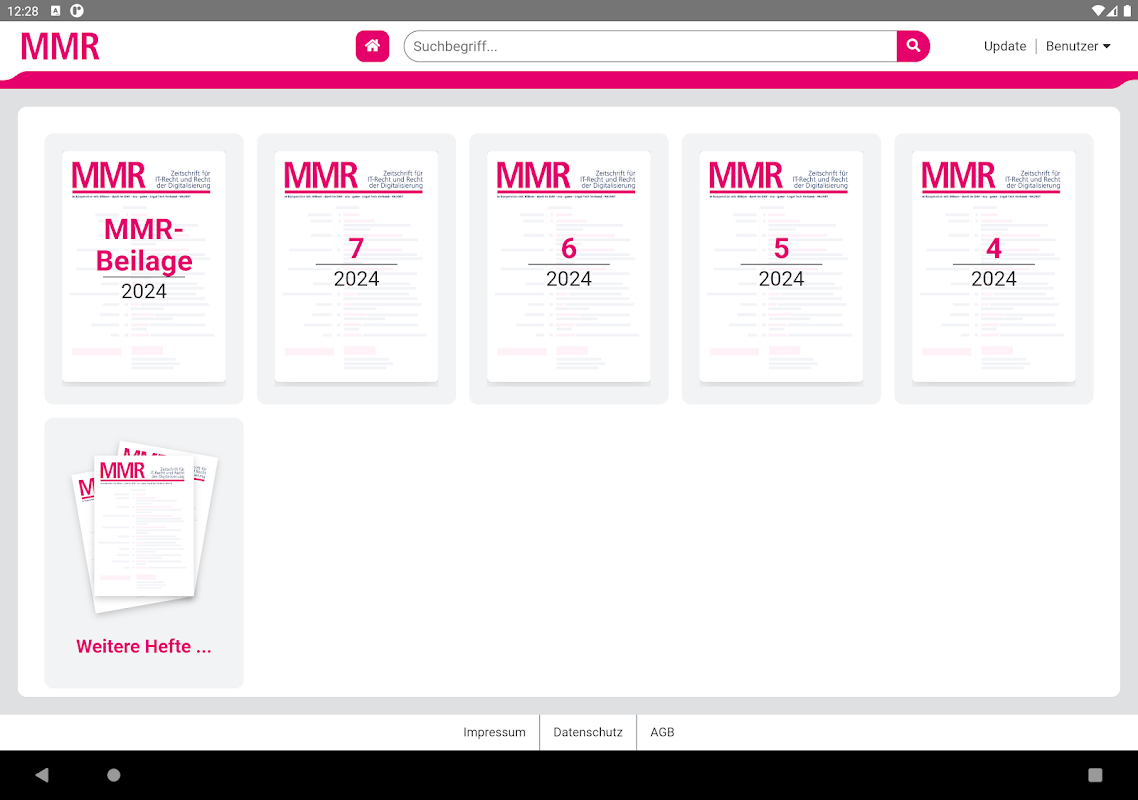Viewport: 1138px width, 800px height.
Task: Tap the Android back navigation button
Action: [42, 775]
